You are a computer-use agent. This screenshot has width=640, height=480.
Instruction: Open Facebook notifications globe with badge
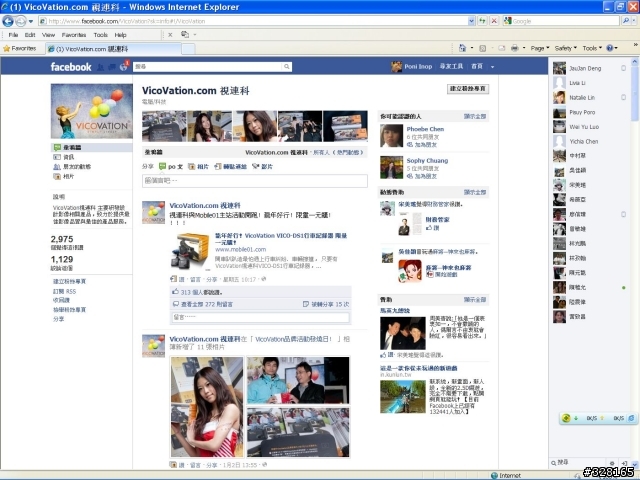coord(124,66)
